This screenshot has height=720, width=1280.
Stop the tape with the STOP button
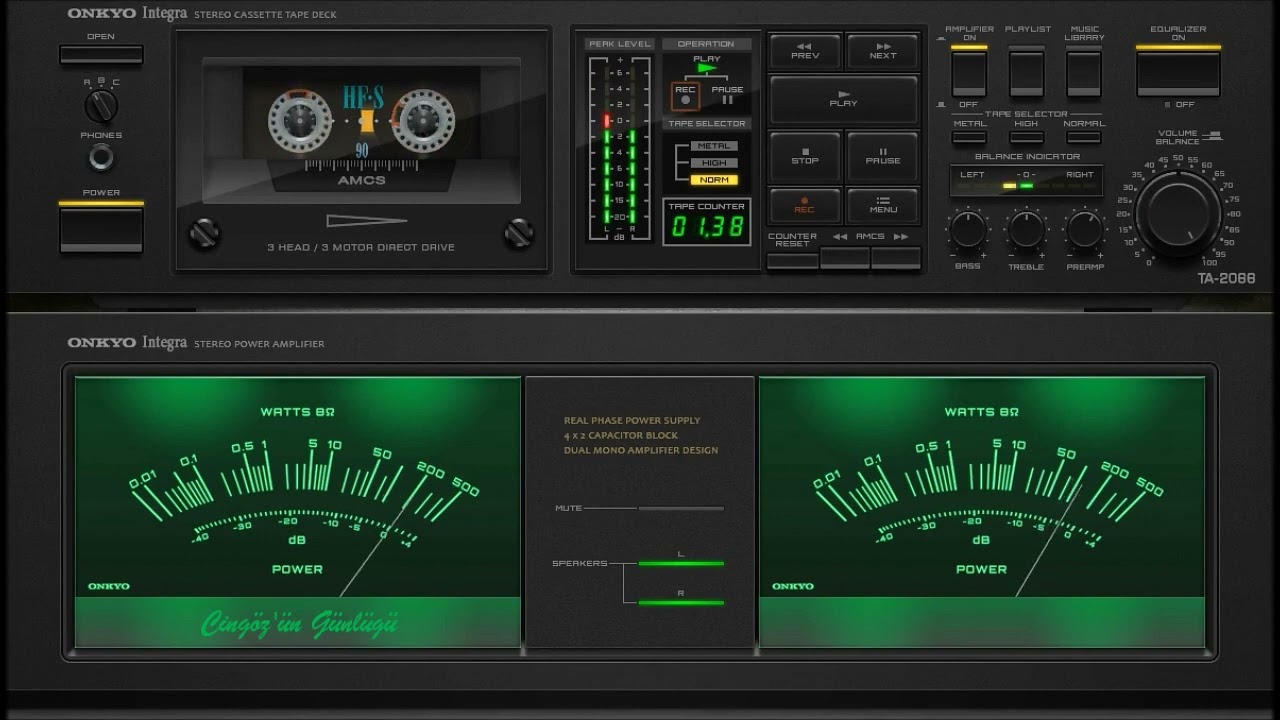805,156
